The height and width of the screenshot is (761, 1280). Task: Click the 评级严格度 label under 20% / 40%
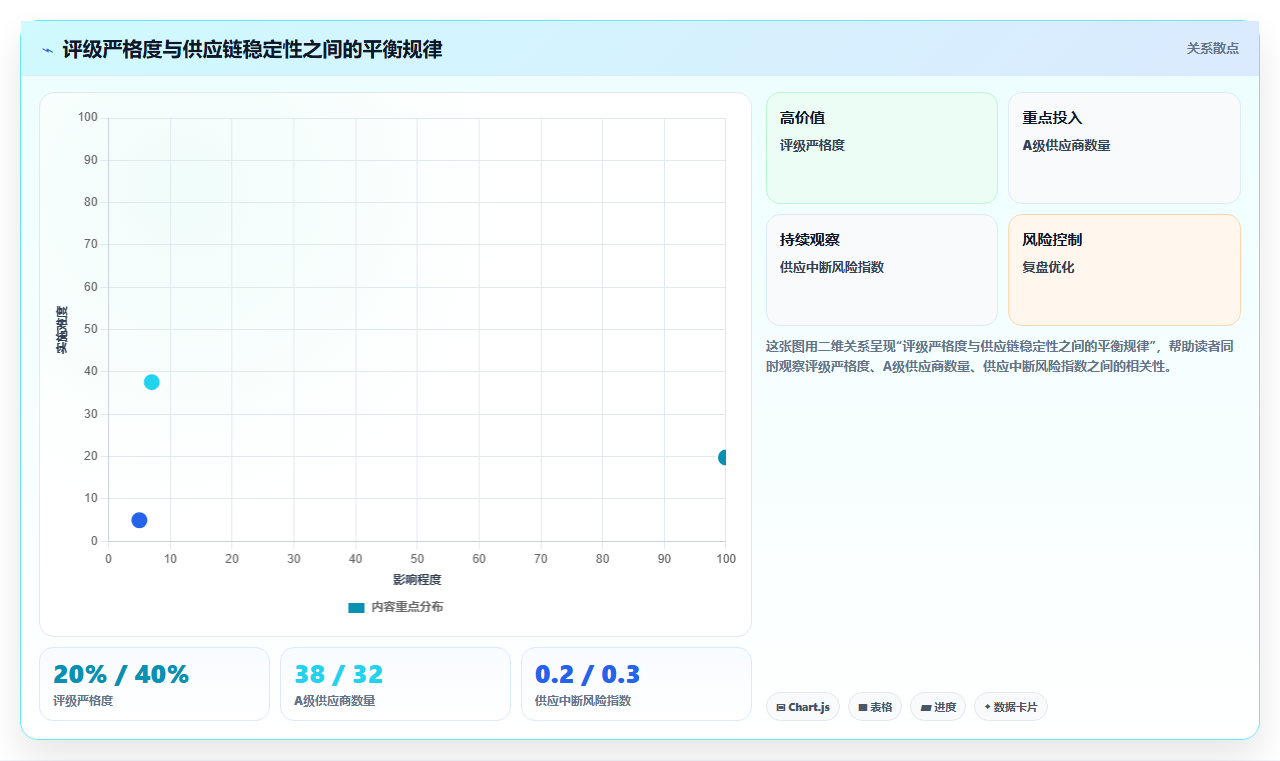83,701
